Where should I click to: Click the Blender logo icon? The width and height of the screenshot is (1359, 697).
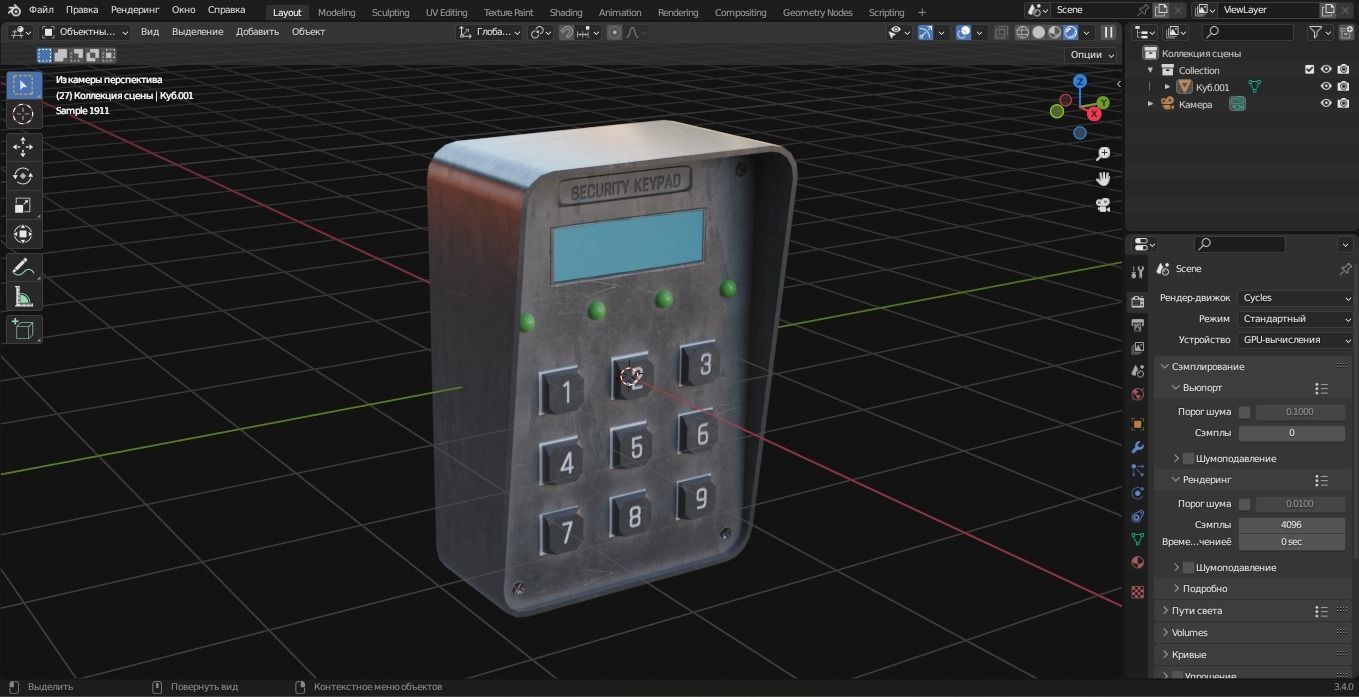pyautogui.click(x=14, y=10)
